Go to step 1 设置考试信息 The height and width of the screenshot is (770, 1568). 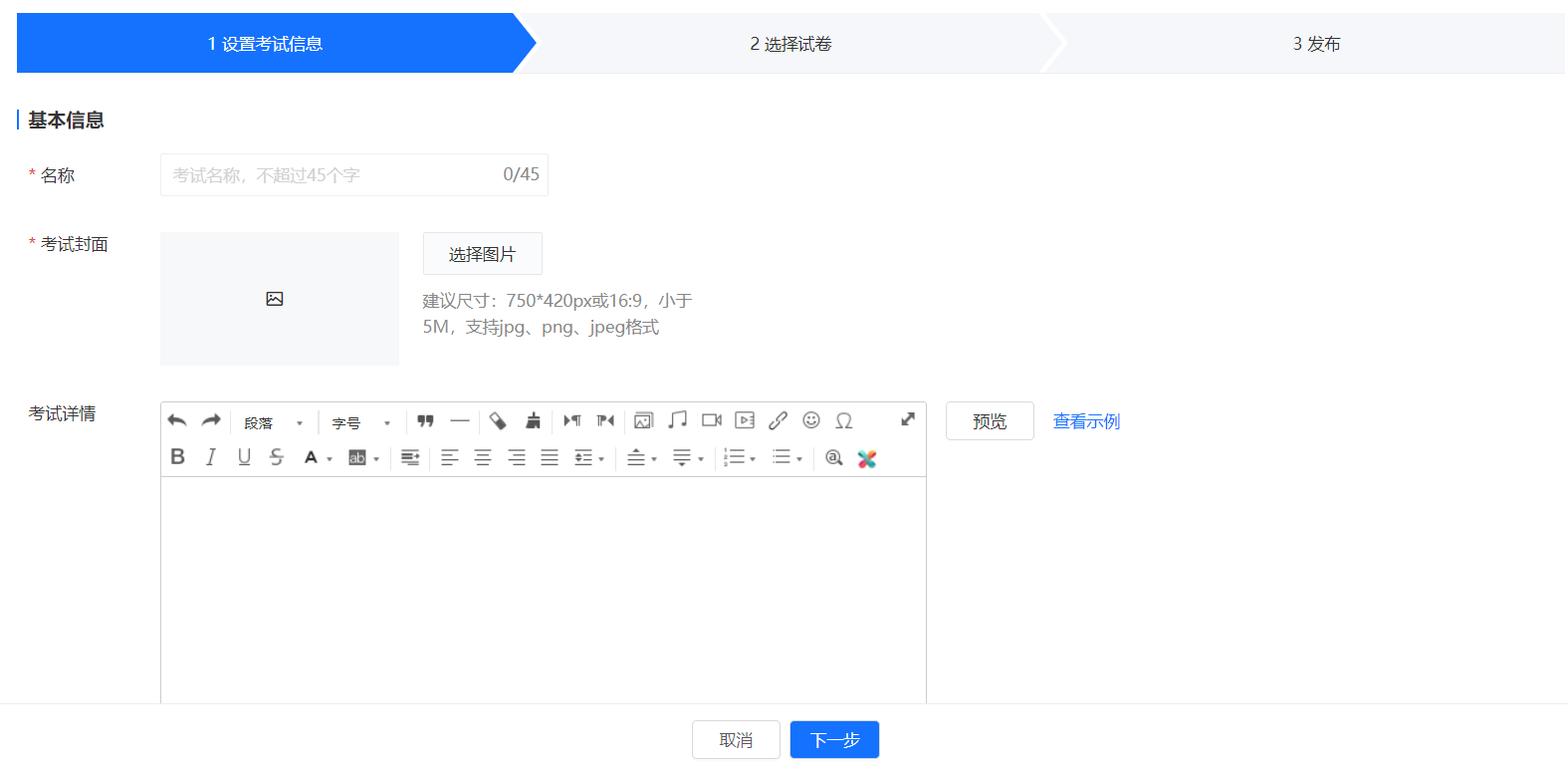pos(266,43)
